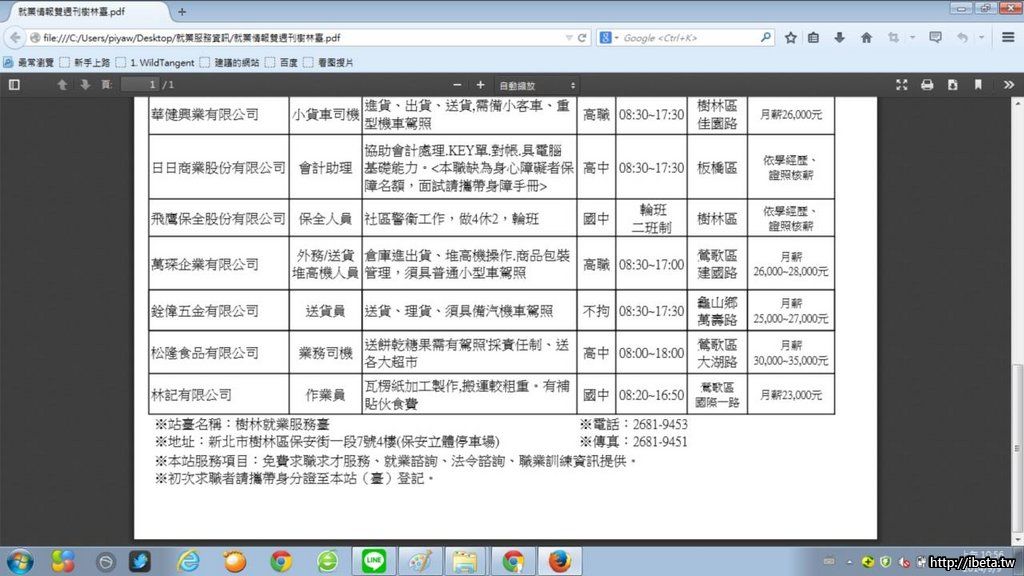Open search engine selector dropdown

tap(609, 38)
